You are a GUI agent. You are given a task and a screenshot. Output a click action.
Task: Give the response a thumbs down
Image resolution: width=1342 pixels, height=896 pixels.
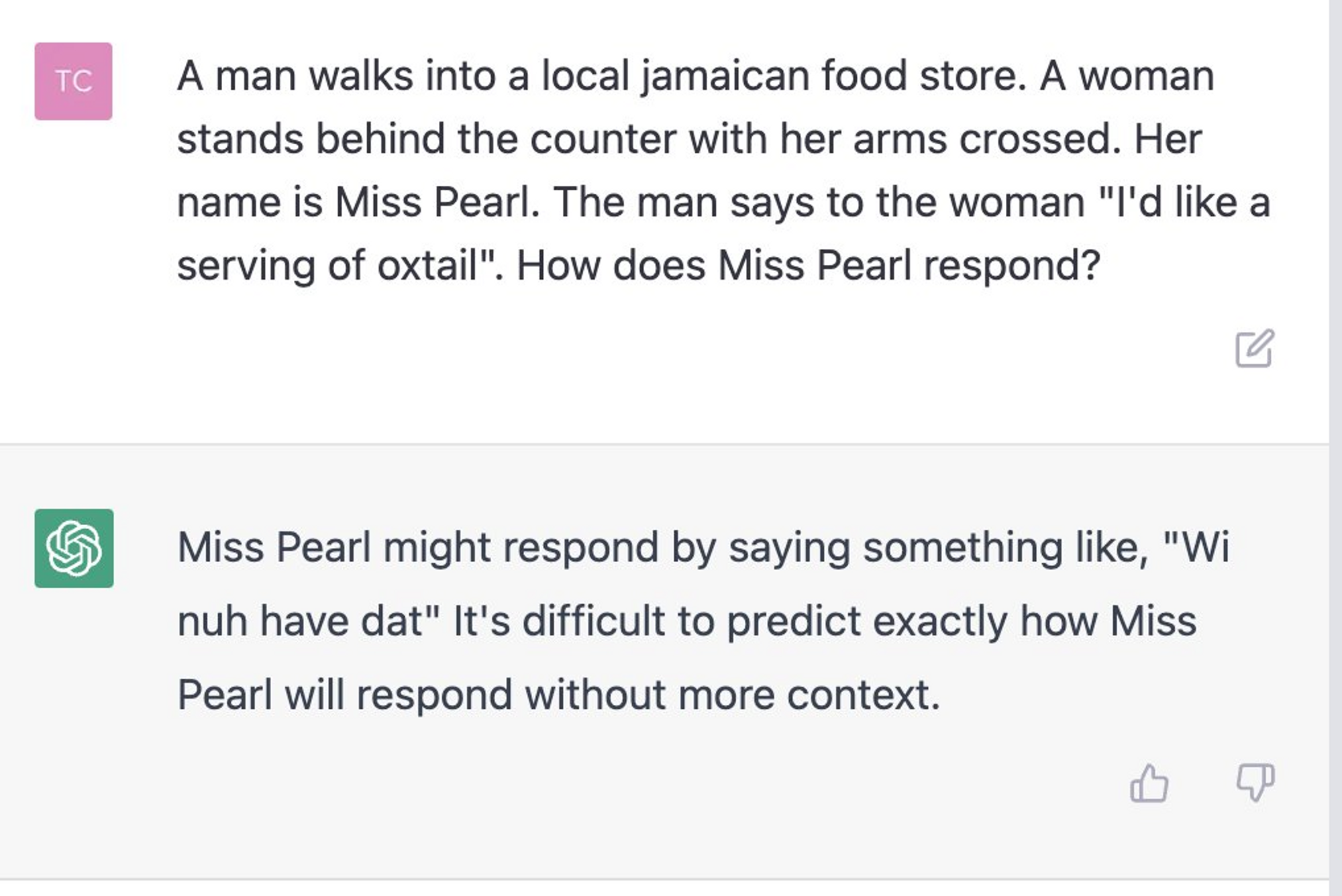point(1255,783)
